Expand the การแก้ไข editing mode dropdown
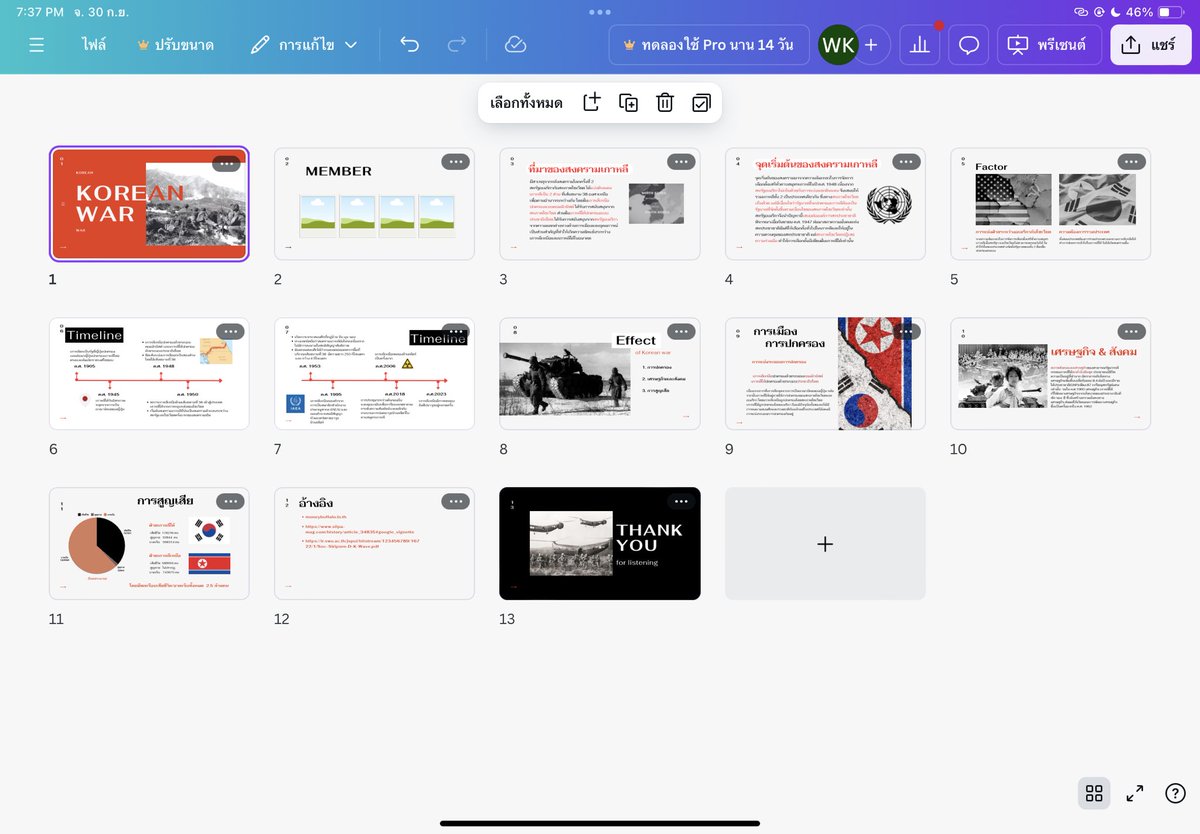The height and width of the screenshot is (834, 1200). 303,45
